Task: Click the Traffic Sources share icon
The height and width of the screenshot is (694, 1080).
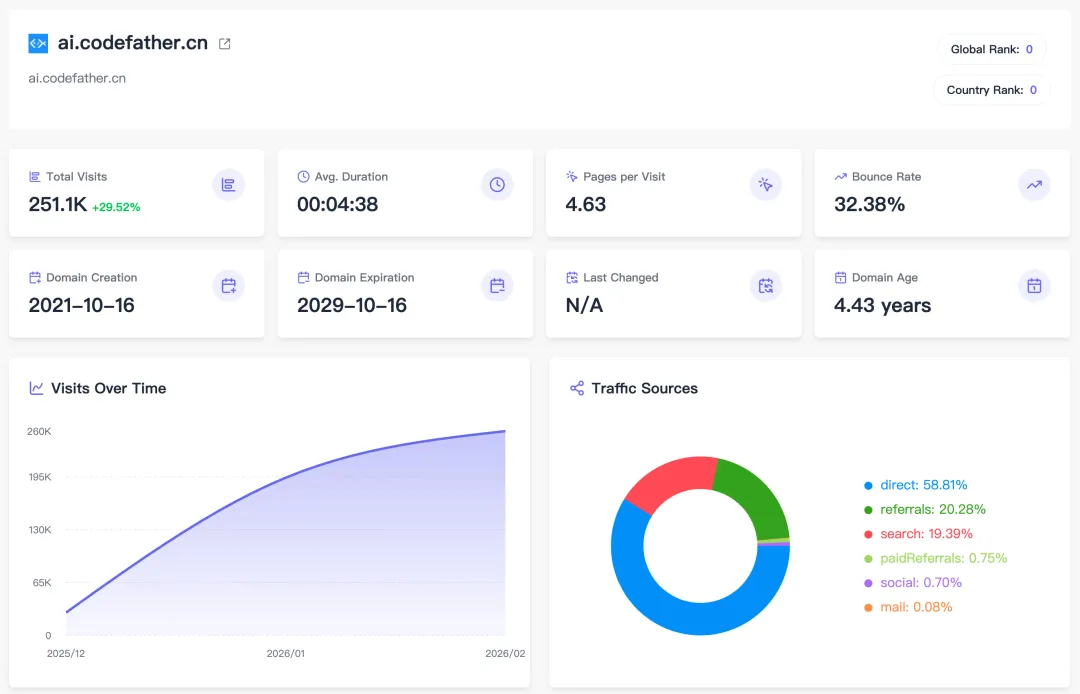Action: click(577, 388)
